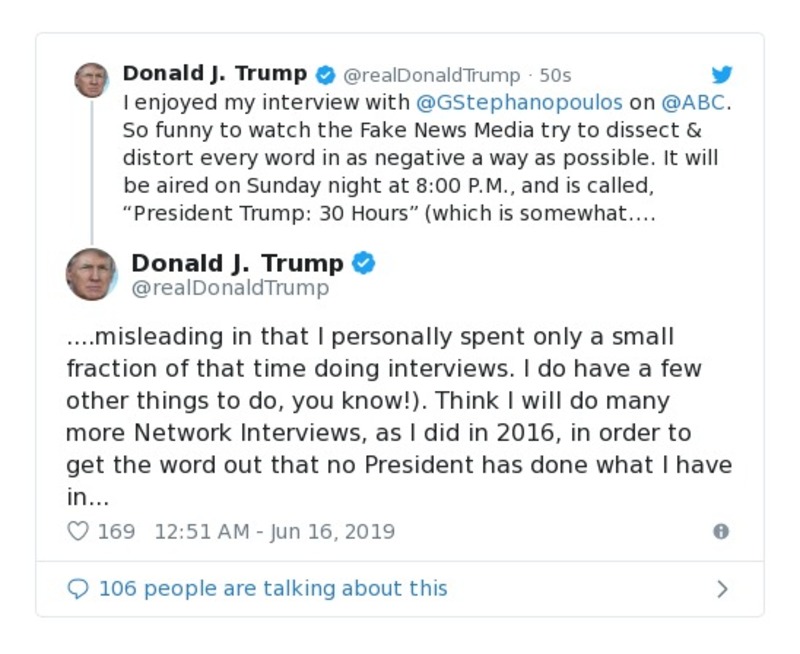This screenshot has width=800, height=654.
Task: Open Donald Trump's profile avatar
Action: [x=91, y=80]
